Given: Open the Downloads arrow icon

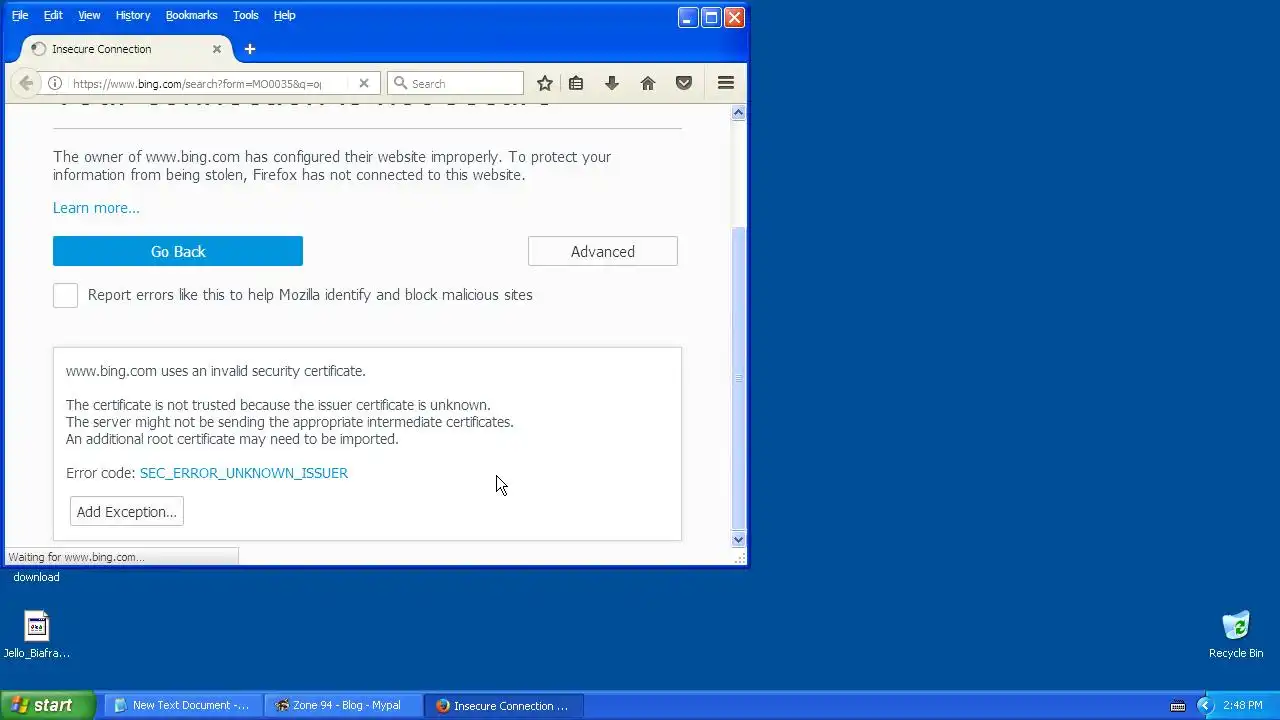Looking at the screenshot, I should (x=612, y=84).
